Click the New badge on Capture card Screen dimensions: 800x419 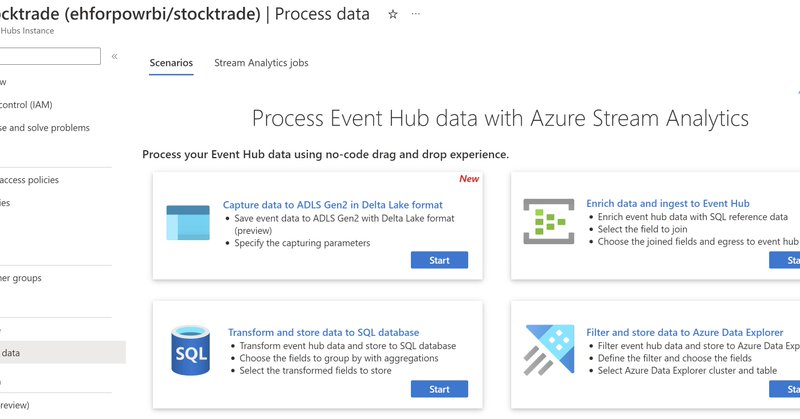pyautogui.click(x=469, y=179)
